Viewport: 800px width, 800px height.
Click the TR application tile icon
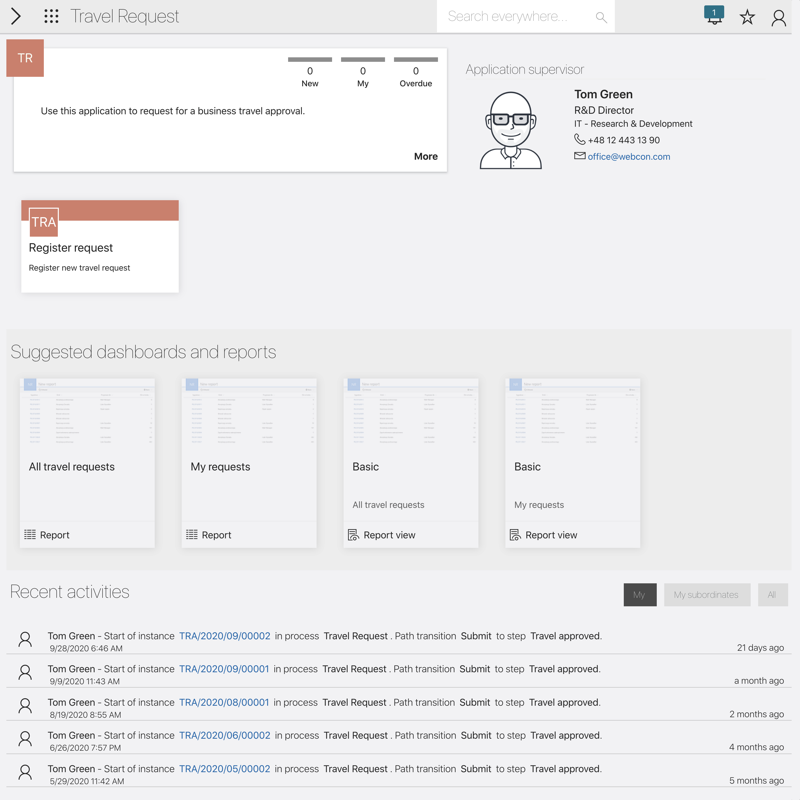25,58
